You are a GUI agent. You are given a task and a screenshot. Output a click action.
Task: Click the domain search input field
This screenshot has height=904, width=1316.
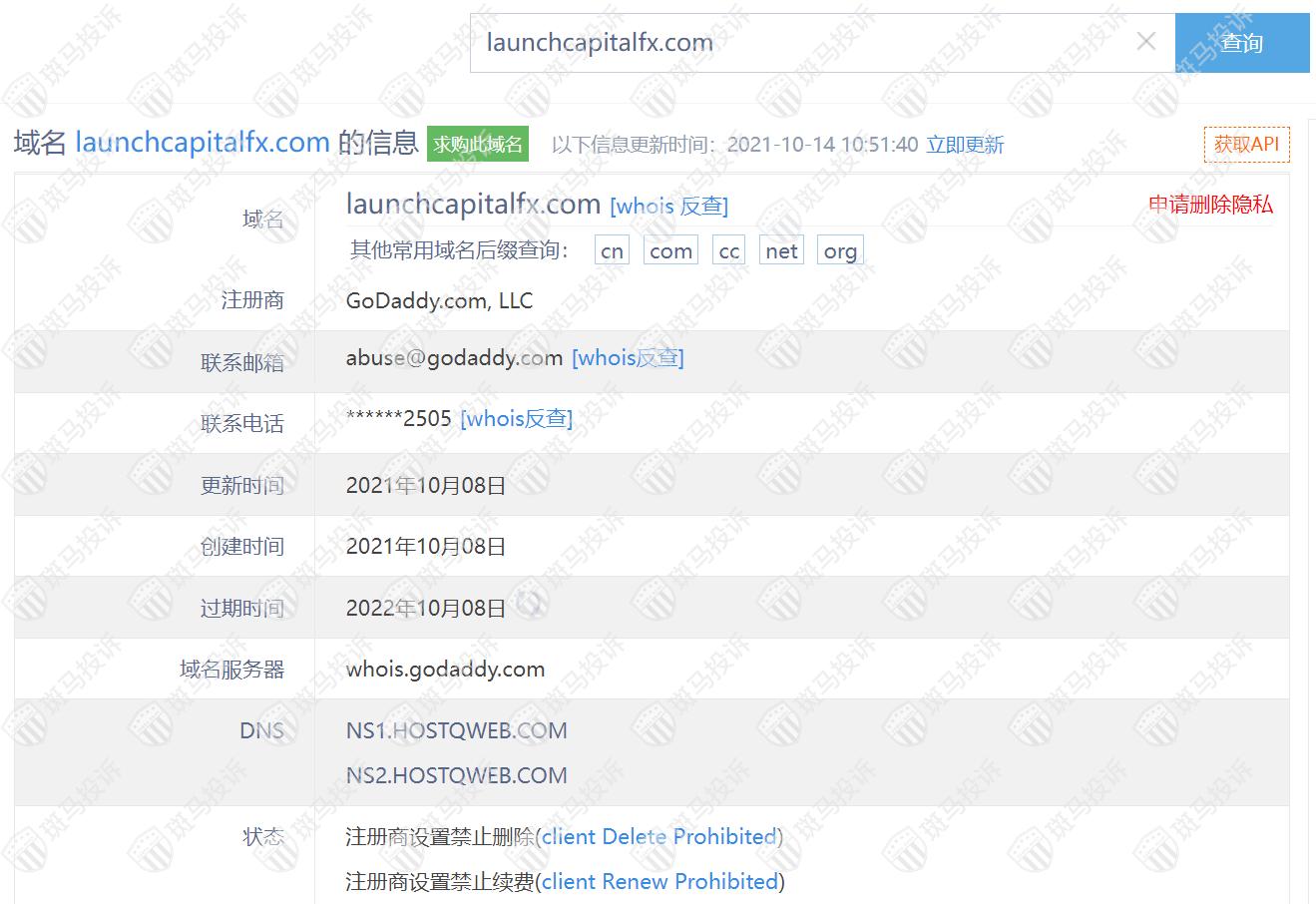click(798, 43)
